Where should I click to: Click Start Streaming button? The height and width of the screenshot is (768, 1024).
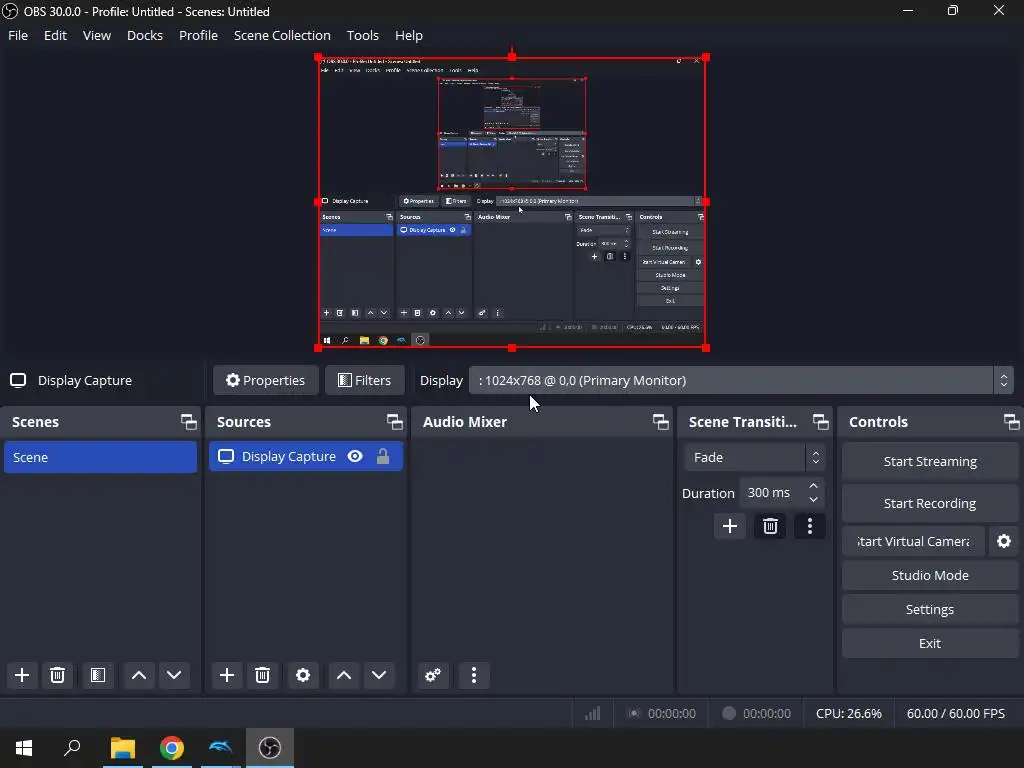pos(930,461)
